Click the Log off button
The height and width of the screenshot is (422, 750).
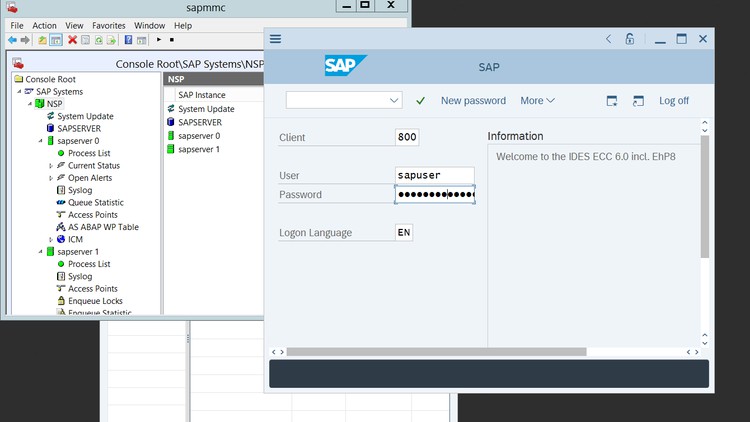pyautogui.click(x=674, y=101)
